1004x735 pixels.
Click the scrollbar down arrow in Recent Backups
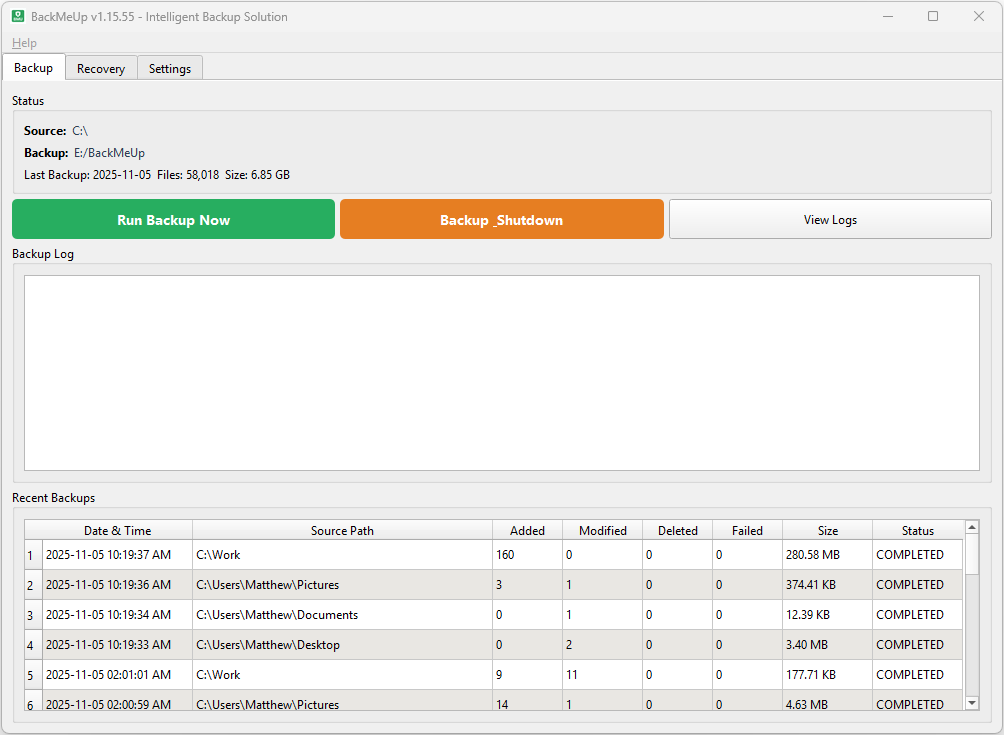(x=972, y=703)
